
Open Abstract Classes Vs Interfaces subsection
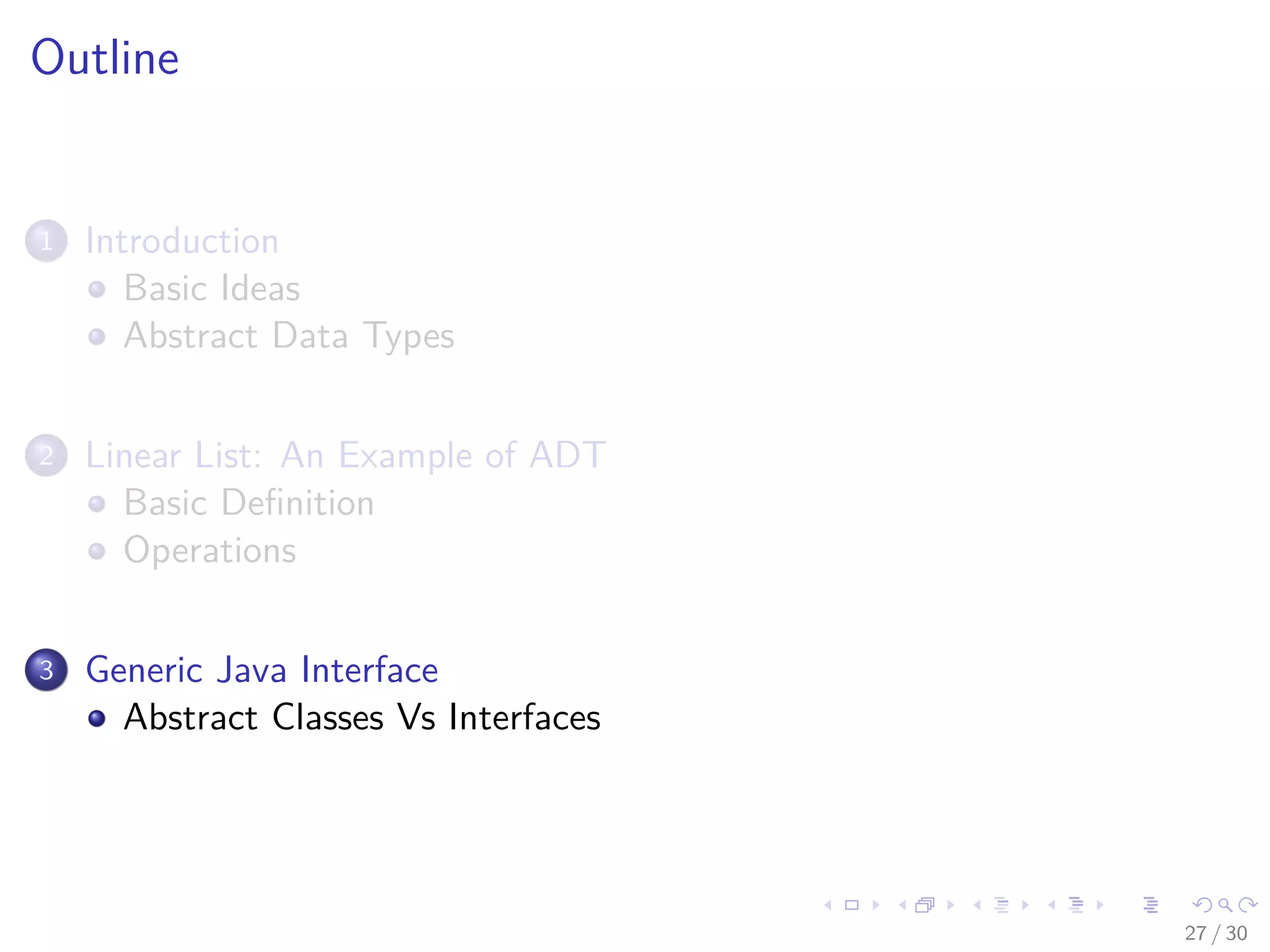[x=362, y=718]
